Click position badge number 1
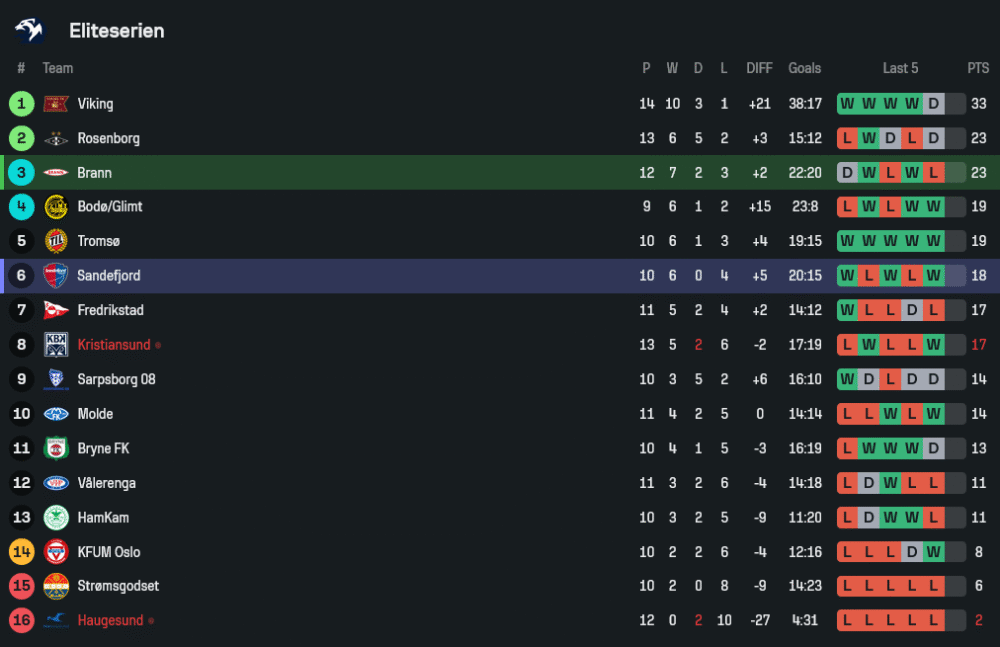1000x647 pixels. [21, 104]
